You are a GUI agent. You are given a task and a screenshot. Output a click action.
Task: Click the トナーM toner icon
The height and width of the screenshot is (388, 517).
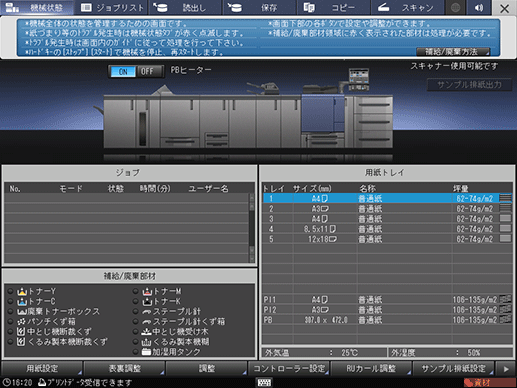click(x=147, y=291)
